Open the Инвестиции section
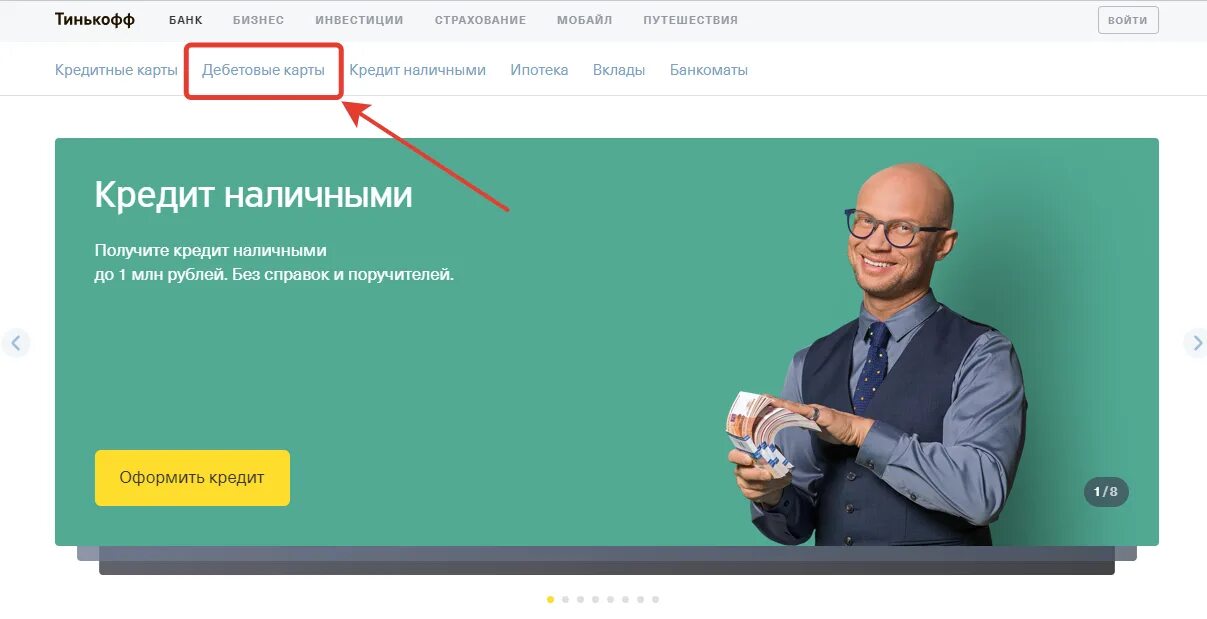Viewport: 1207px width, 619px height. pos(359,20)
